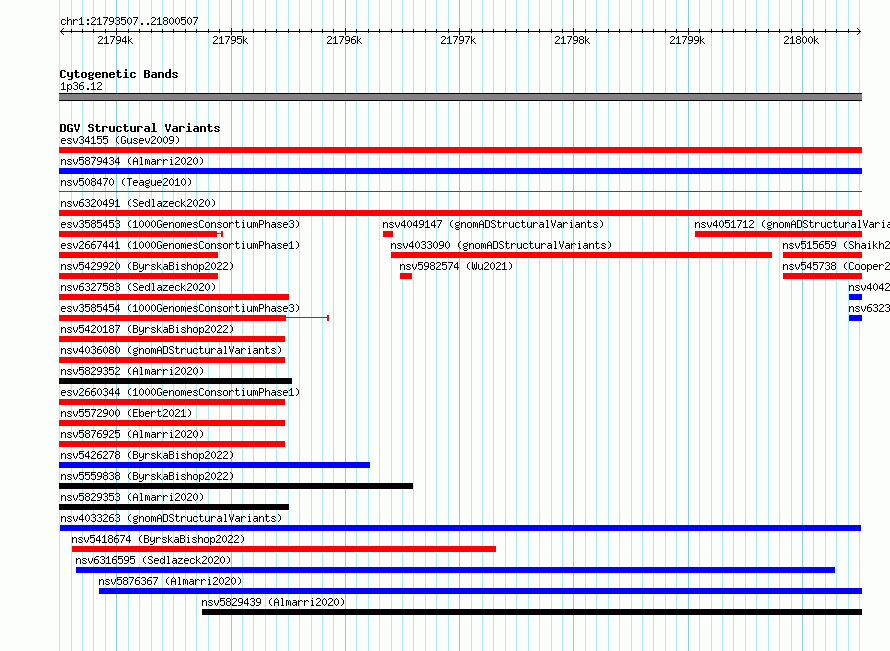Viewport: 890px width, 651px height.
Task: Click the esv34155 (Gusev2009) variant label
Action: (x=120, y=140)
